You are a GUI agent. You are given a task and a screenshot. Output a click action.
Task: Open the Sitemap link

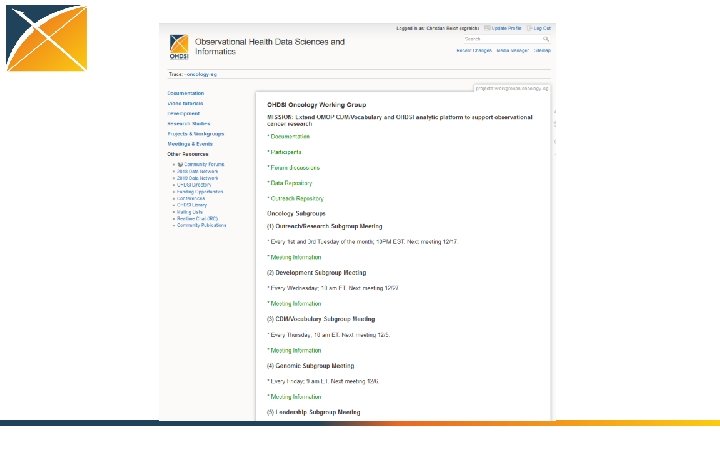(x=542, y=51)
